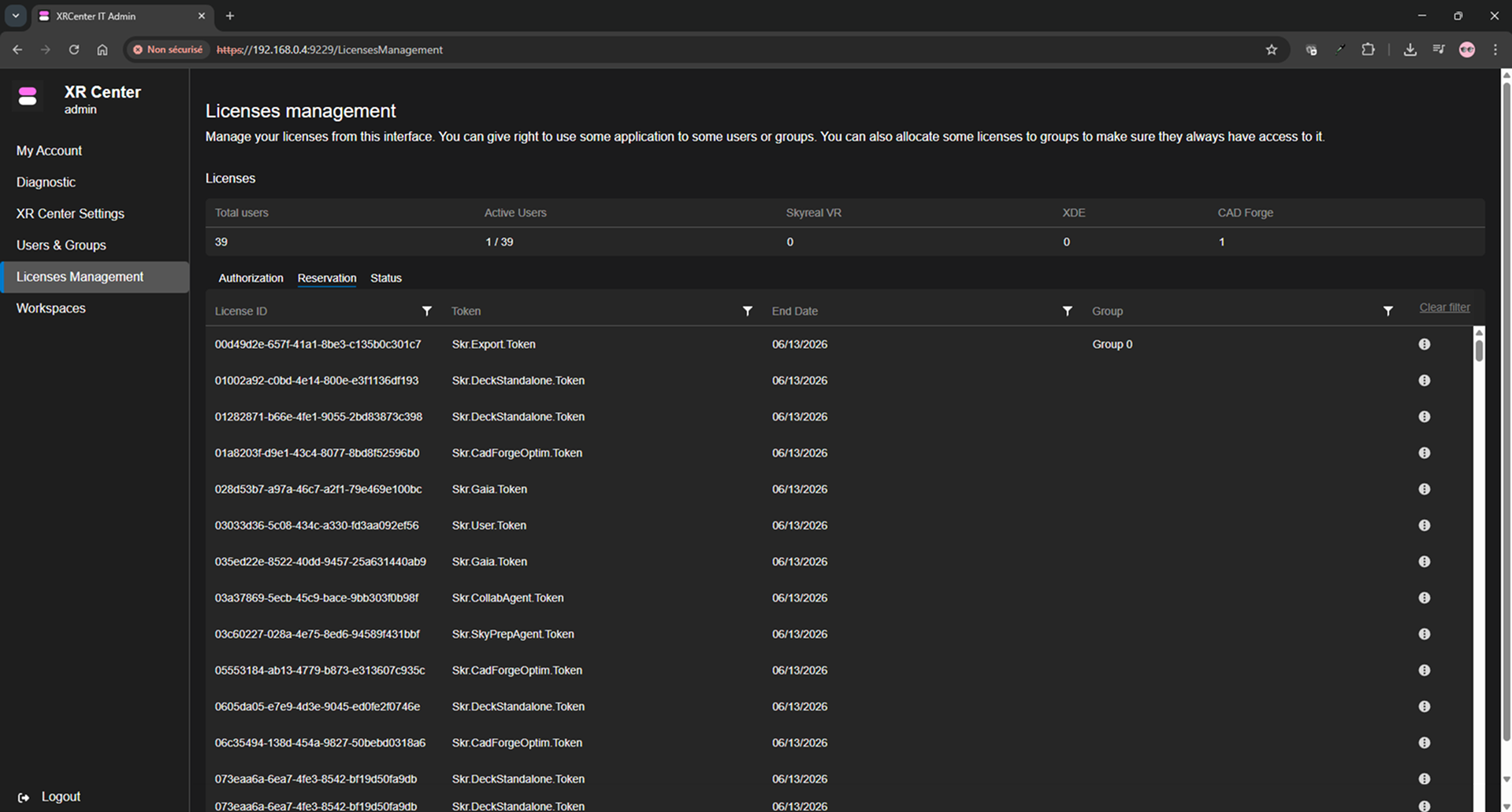The image size is (1512, 812).
Task: Show info for license 028d53b7 Skr.Gaia.Token
Action: click(x=1424, y=489)
